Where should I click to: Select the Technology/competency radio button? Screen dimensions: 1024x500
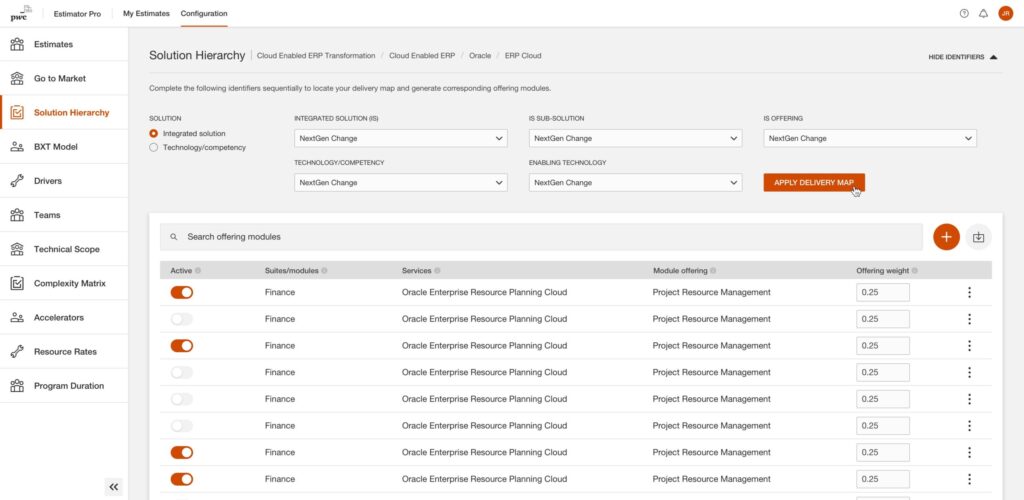153,148
